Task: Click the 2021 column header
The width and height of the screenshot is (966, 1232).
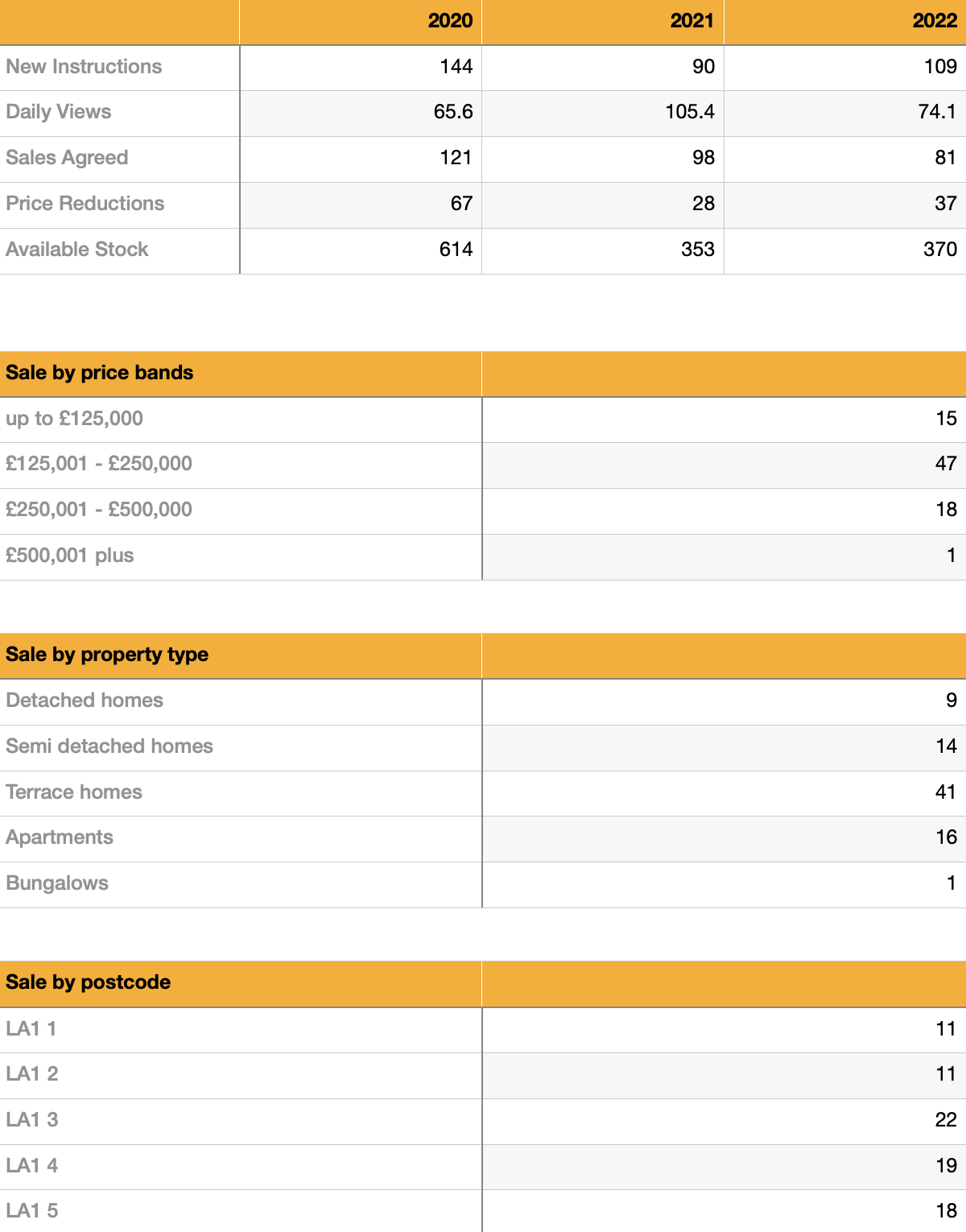Action: click(691, 21)
